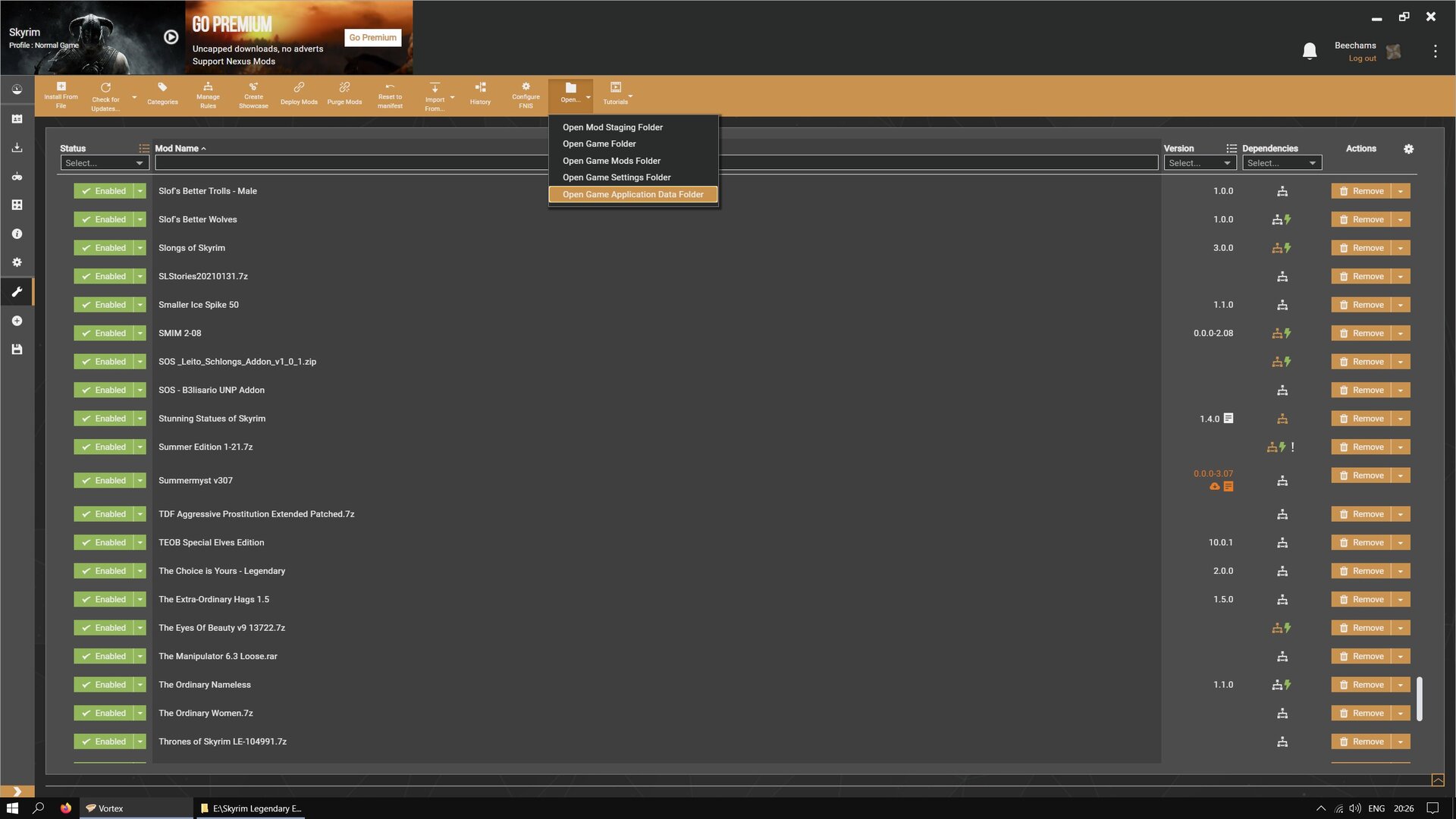Expand Remove dropdown arrow for SLStories20210131.7z
Screen dimensions: 1456x819
1401,277
